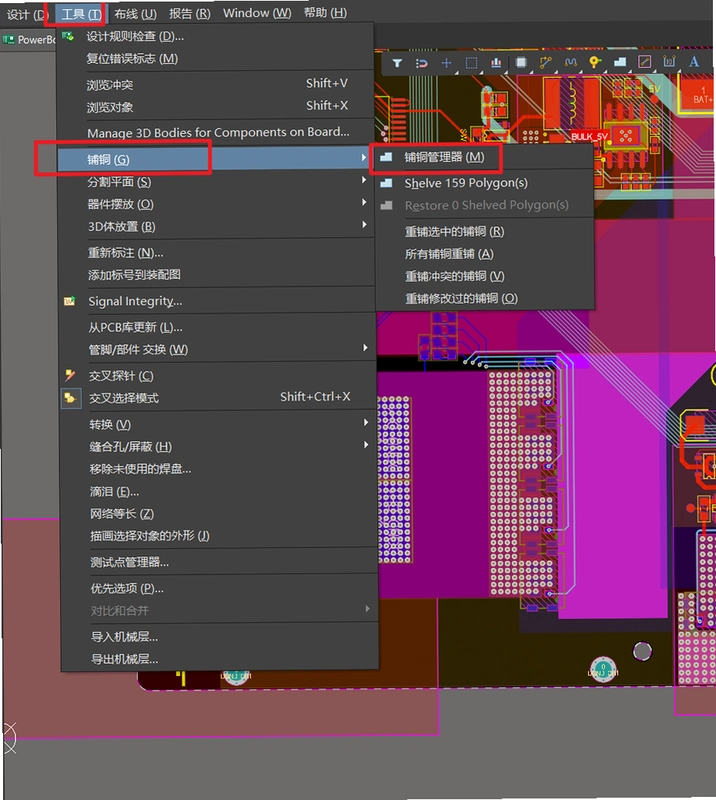Viewport: 716px width, 800px height.
Task: Expand the 缝合孔/屏蔽 (H) submenu
Action: click(x=218, y=446)
